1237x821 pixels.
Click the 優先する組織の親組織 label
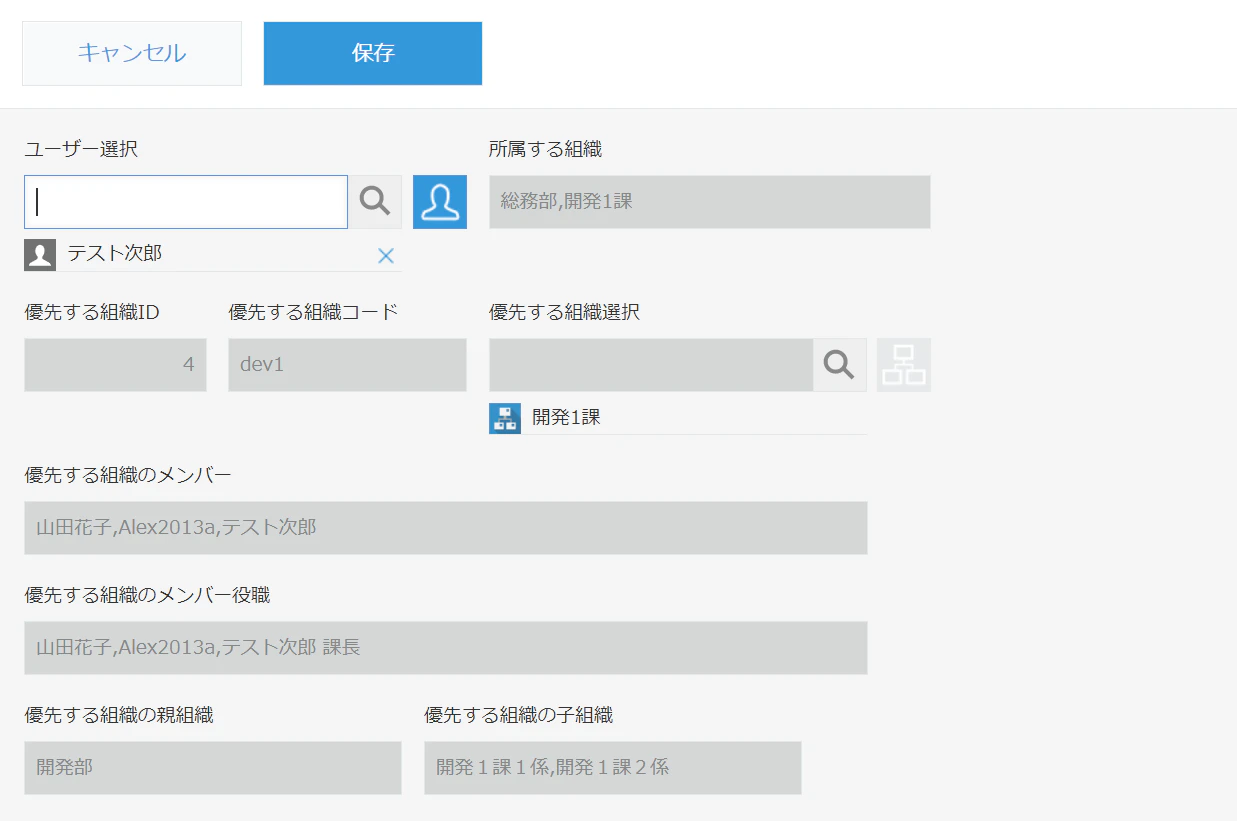click(x=119, y=715)
